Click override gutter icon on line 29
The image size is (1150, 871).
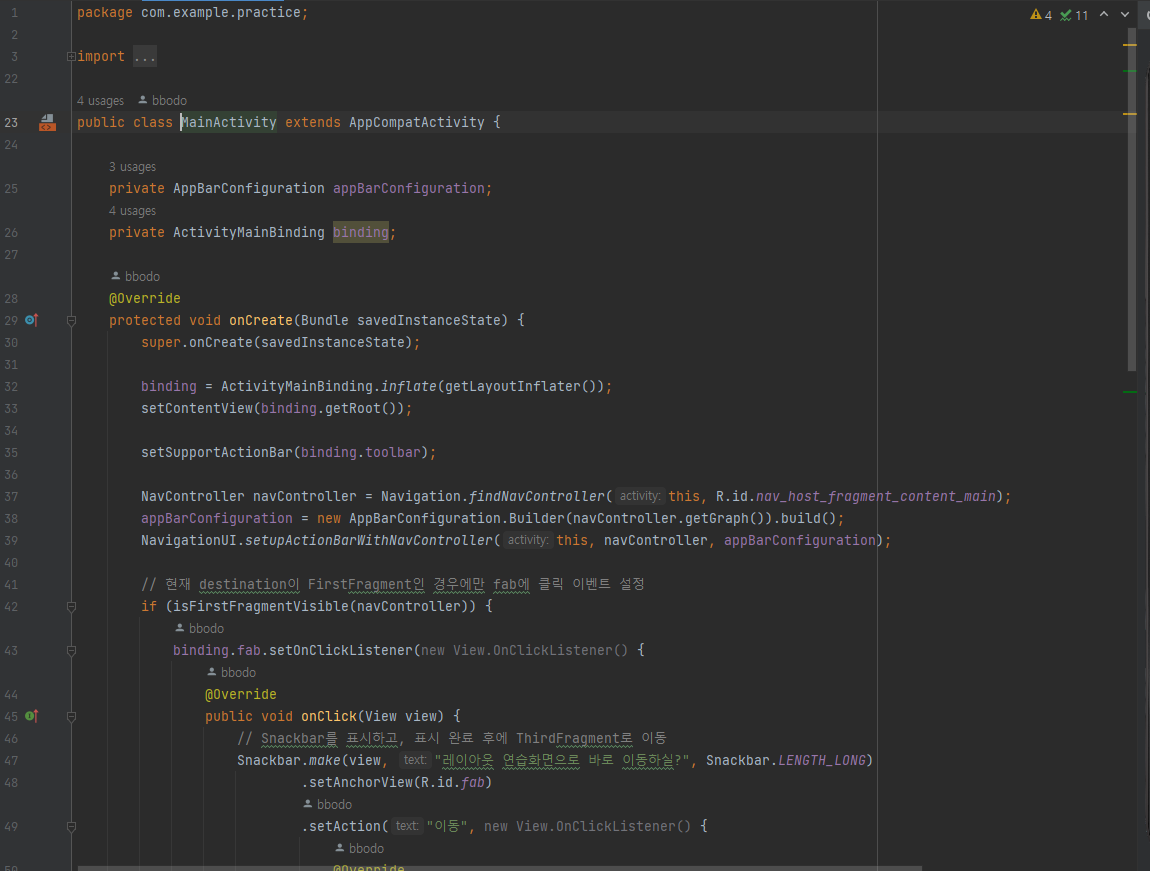tap(31, 320)
